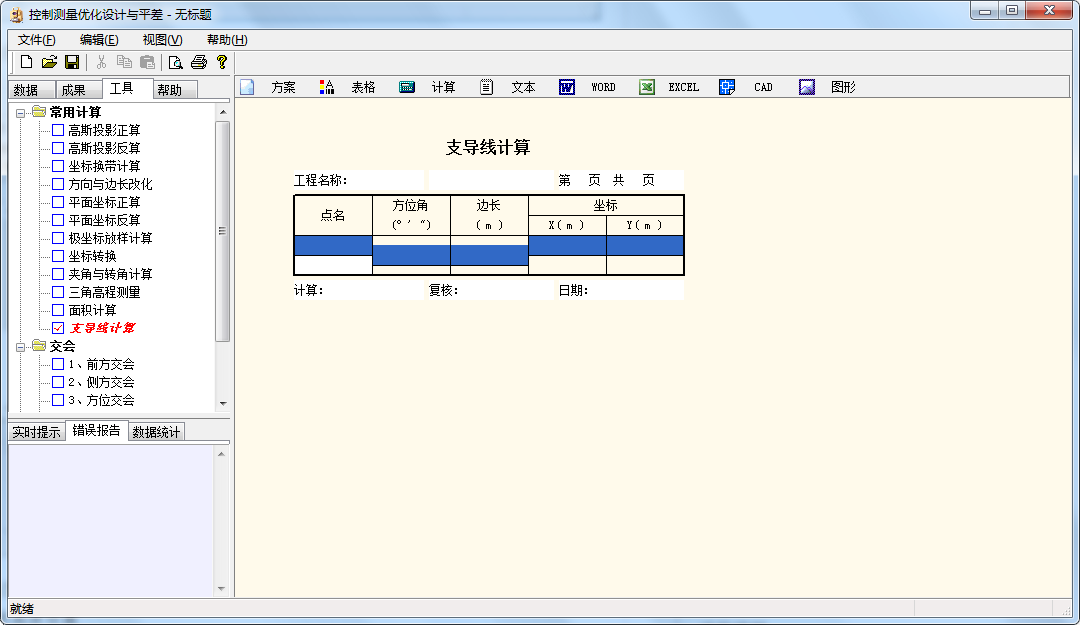Open the EXCEL export icon
Screen dimensions: 1080x625
click(647, 87)
